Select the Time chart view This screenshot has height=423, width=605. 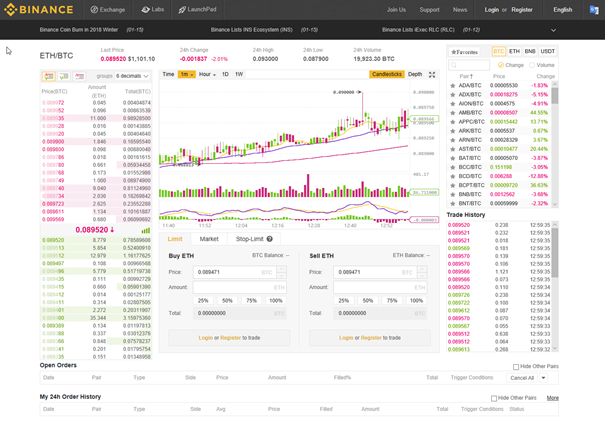click(168, 74)
